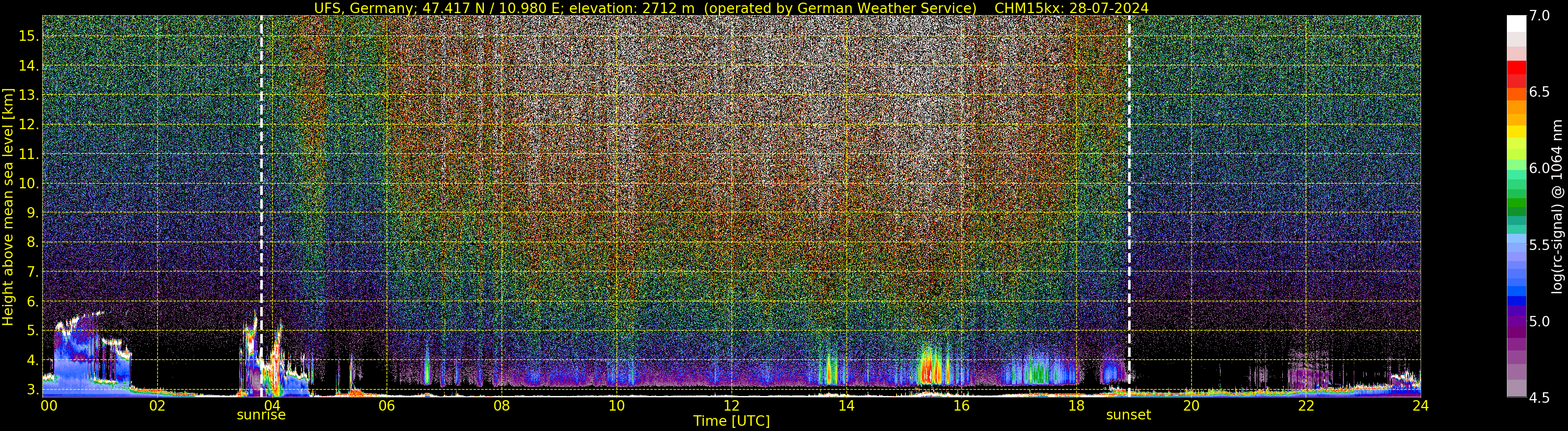Click the '10' time tick label
Screen dimensions: 1568x431
(x=617, y=405)
